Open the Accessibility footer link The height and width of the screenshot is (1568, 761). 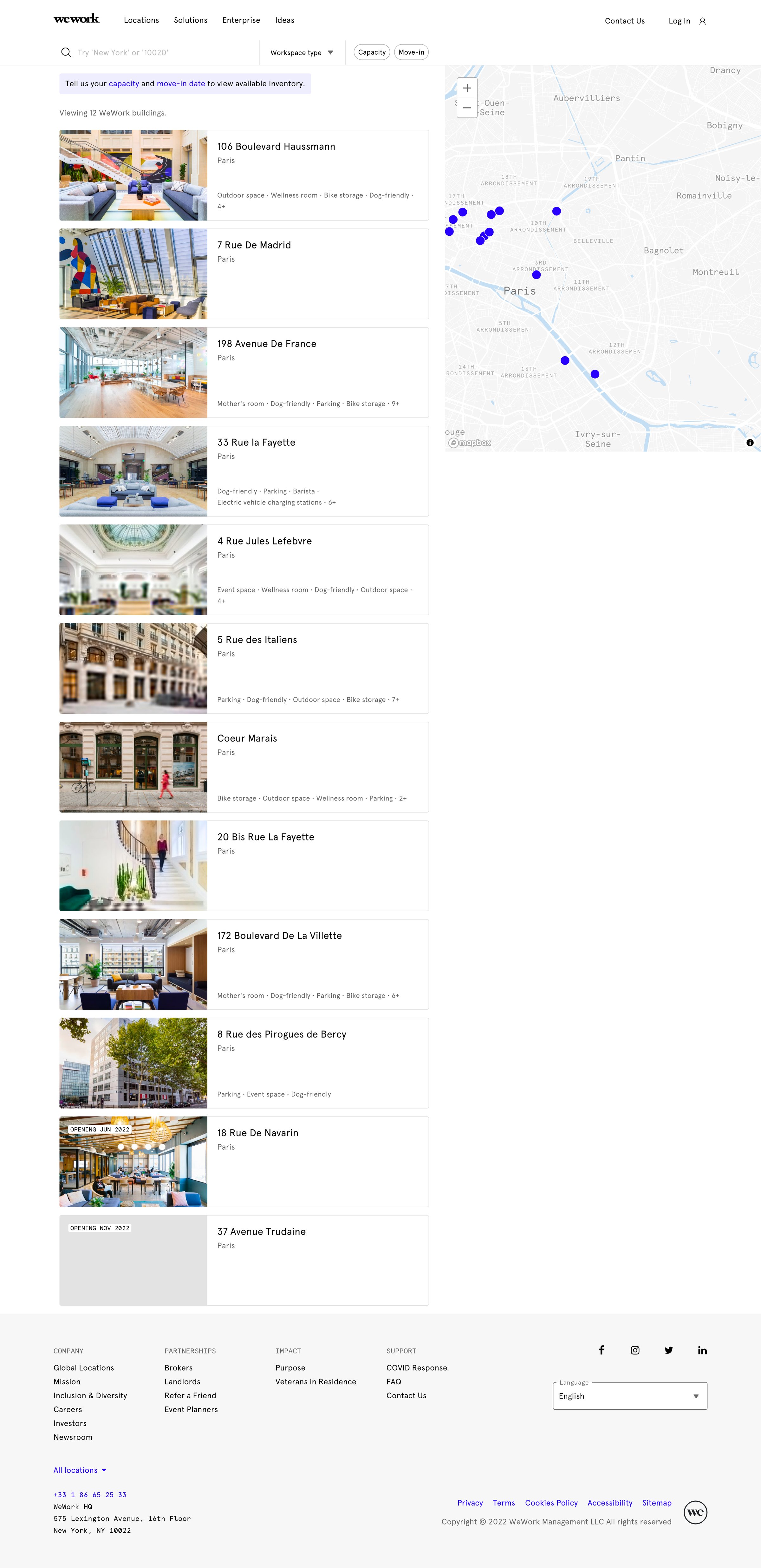pos(609,1503)
